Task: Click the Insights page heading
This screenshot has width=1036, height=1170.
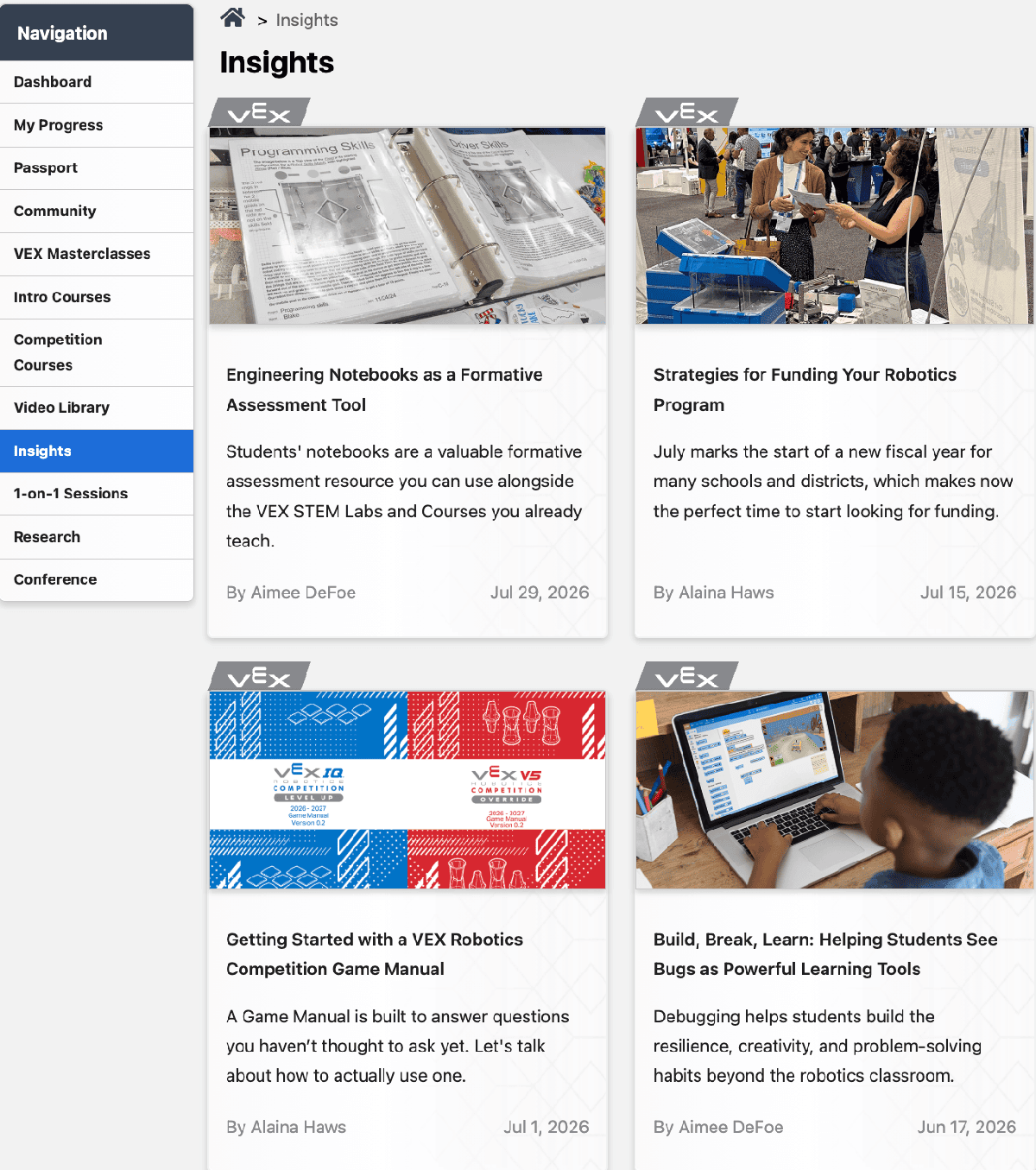Action: coord(276,62)
